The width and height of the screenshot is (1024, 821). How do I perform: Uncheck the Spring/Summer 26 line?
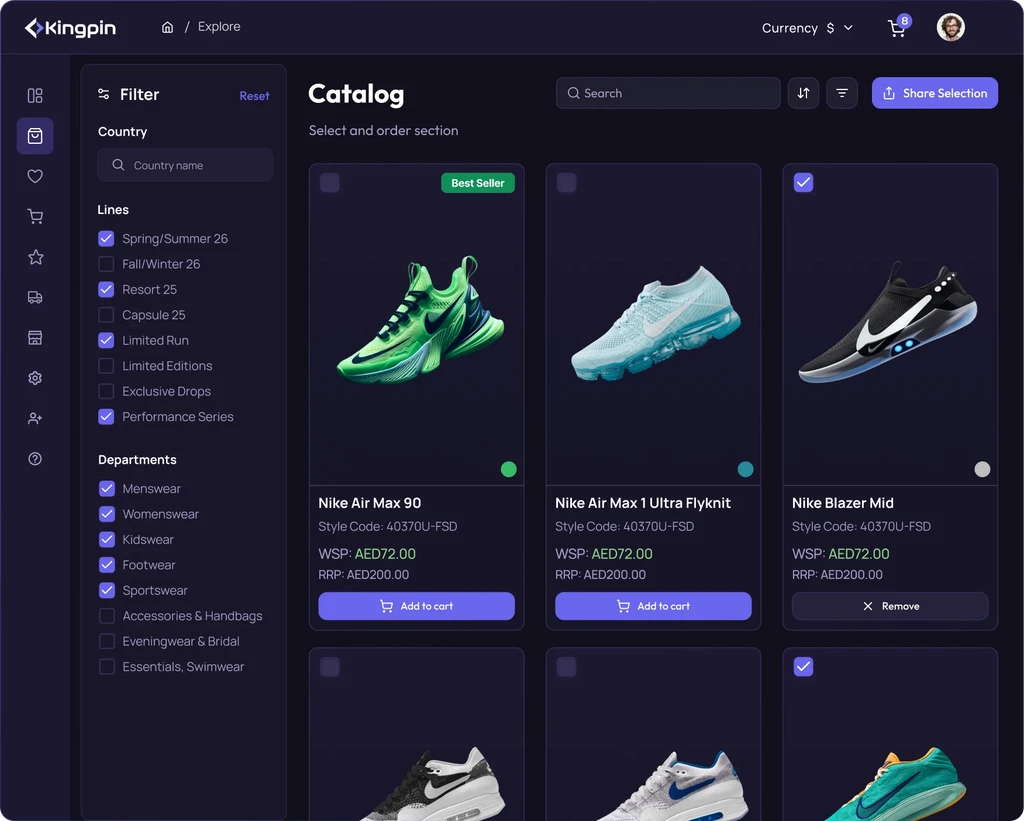click(x=106, y=238)
